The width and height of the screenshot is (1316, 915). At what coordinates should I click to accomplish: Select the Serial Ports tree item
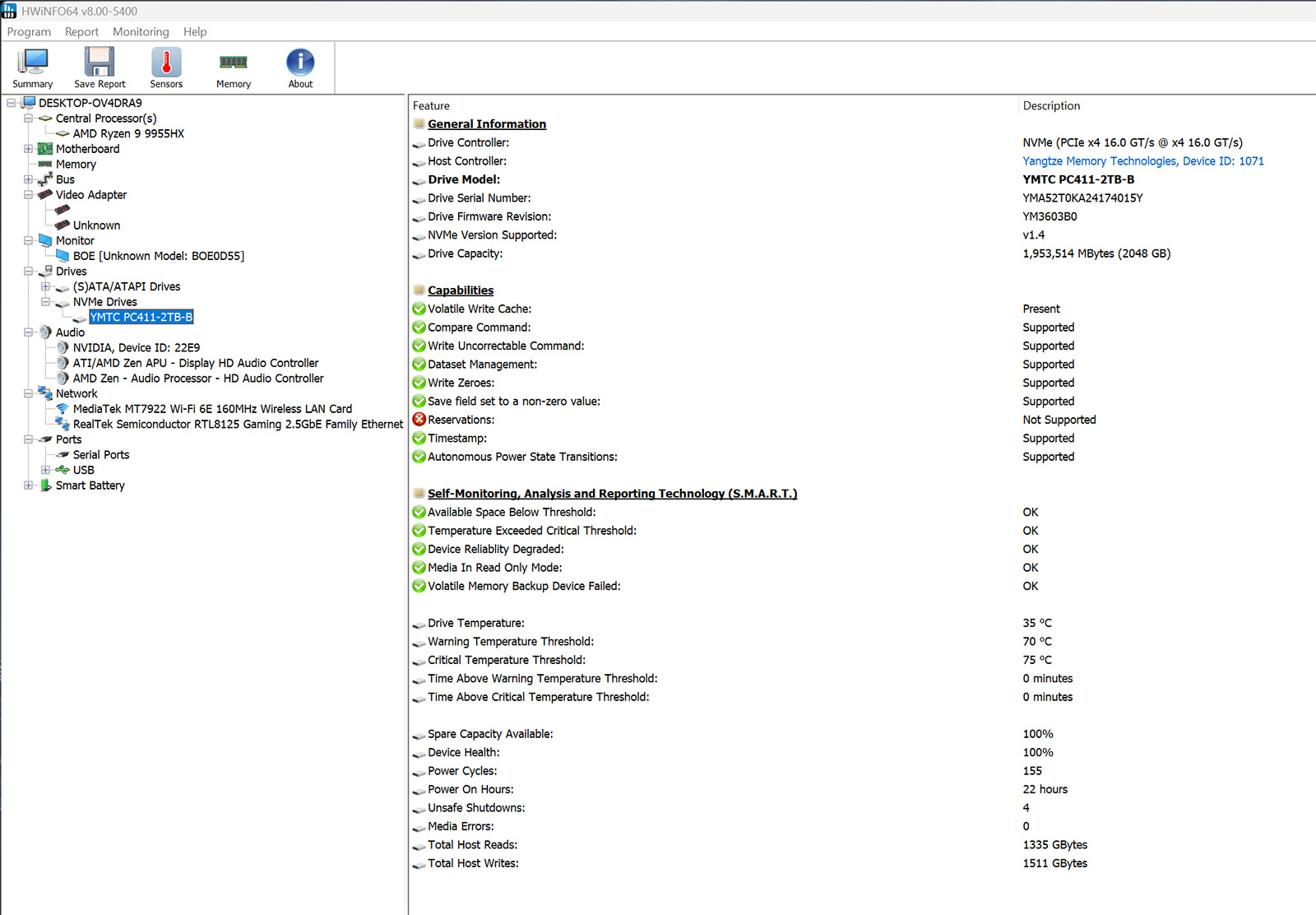tap(101, 455)
